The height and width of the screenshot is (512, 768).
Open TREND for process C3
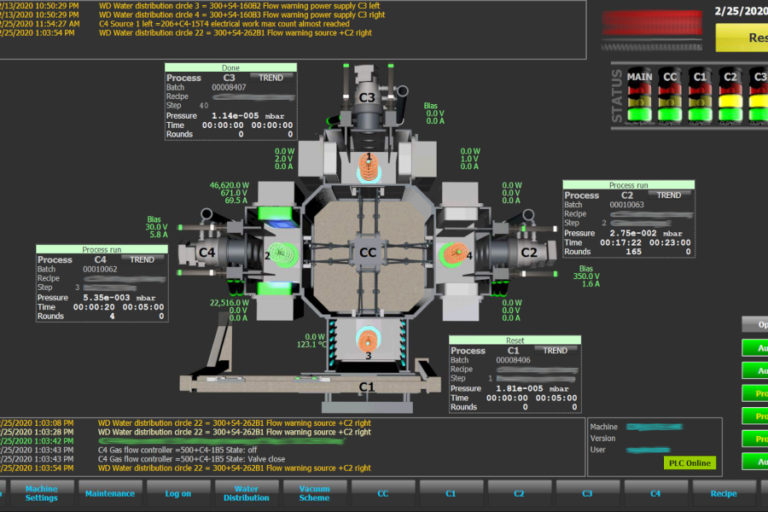pyautogui.click(x=271, y=77)
